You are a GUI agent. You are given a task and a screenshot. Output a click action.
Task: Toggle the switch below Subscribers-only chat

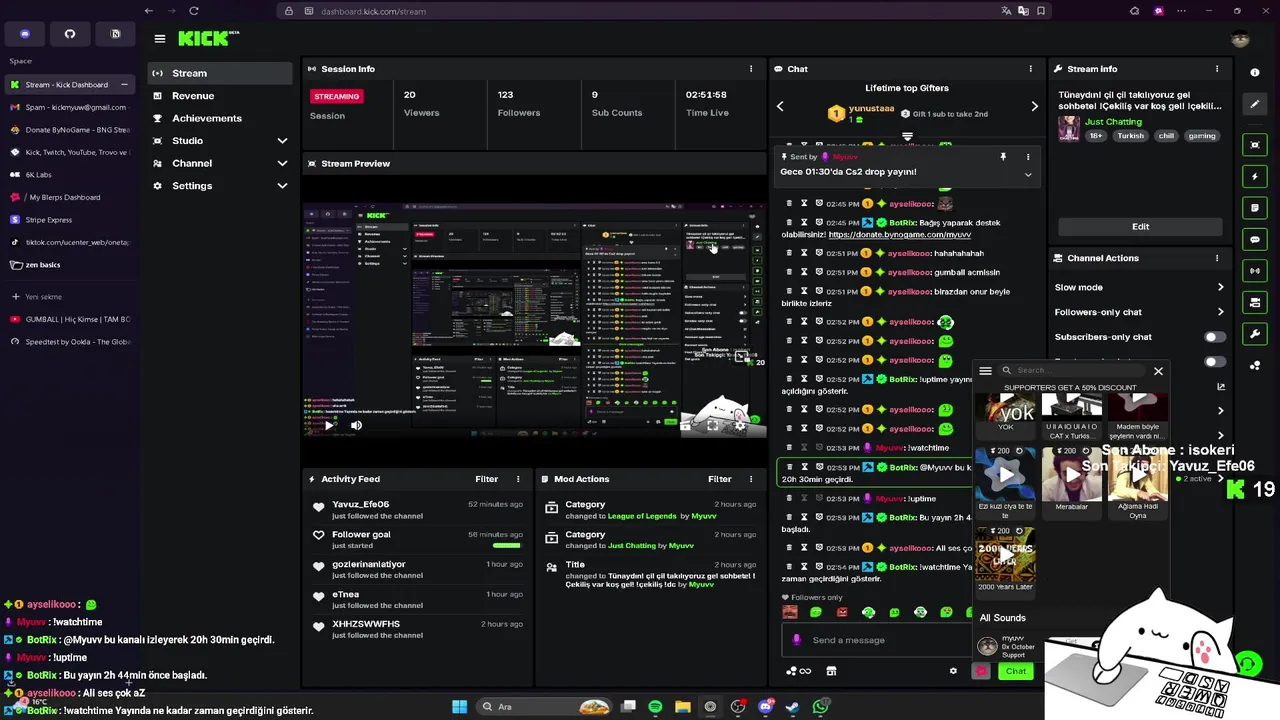click(x=1215, y=362)
